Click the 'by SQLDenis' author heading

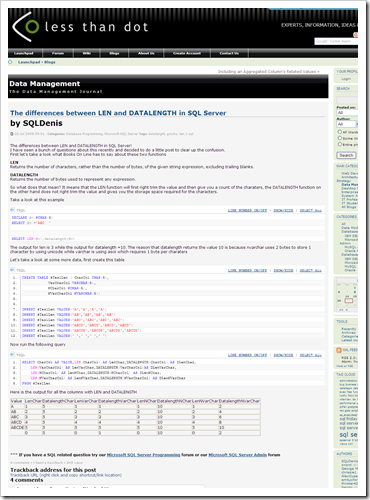(x=36, y=123)
